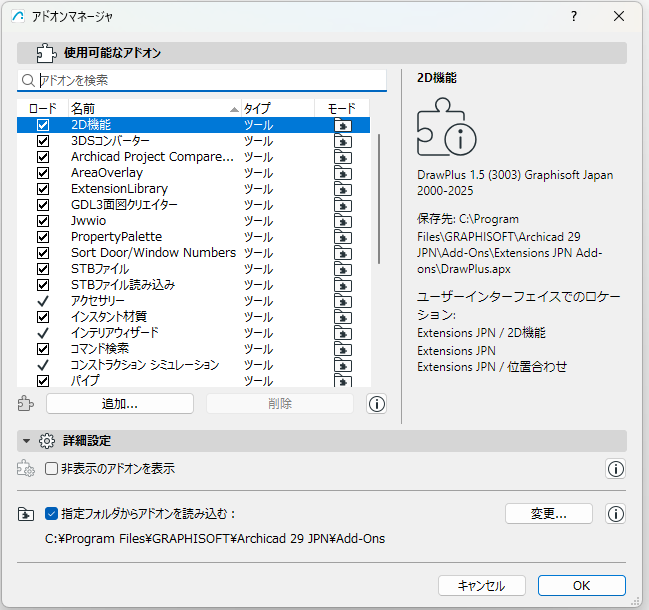
Task: Click info icon next to 変更 button
Action: click(615, 514)
